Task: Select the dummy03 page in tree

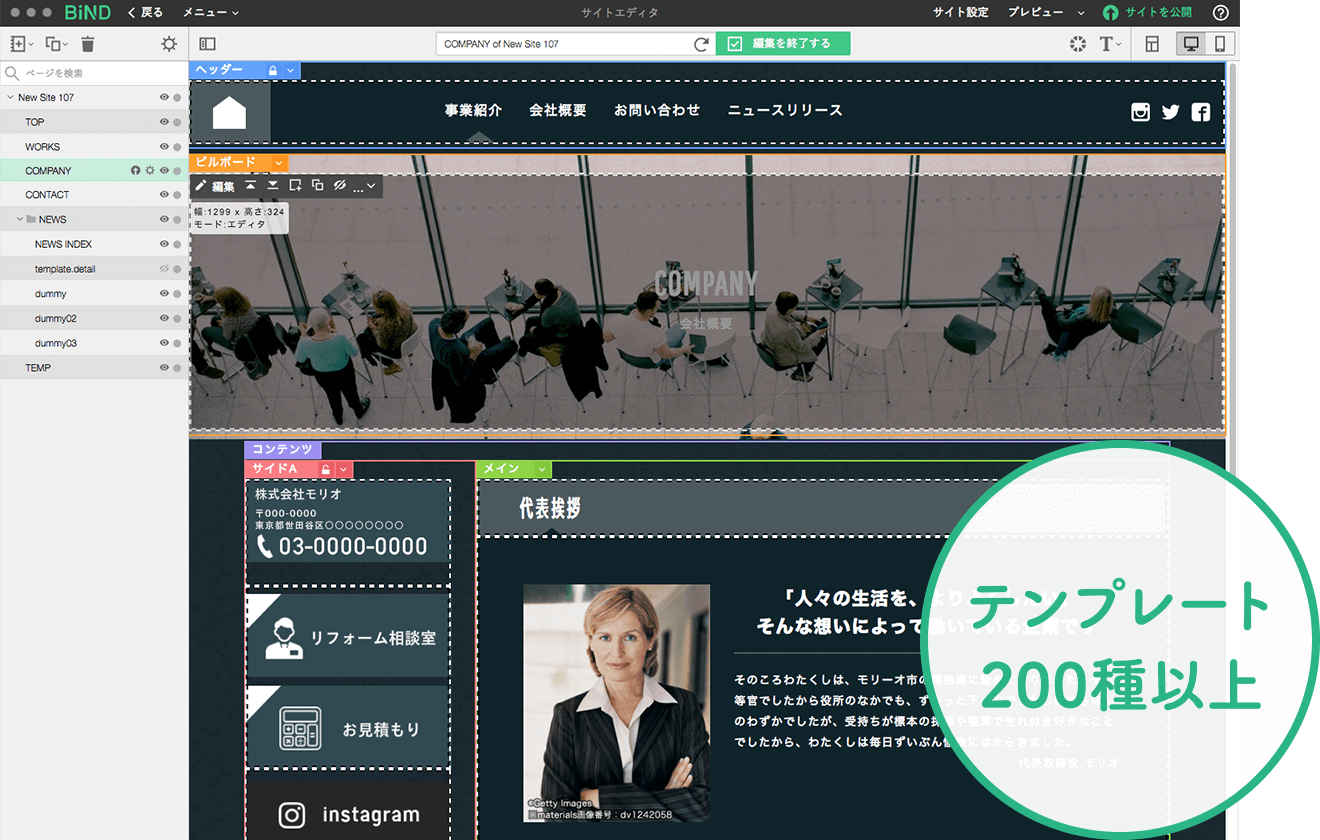Action: [x=94, y=343]
